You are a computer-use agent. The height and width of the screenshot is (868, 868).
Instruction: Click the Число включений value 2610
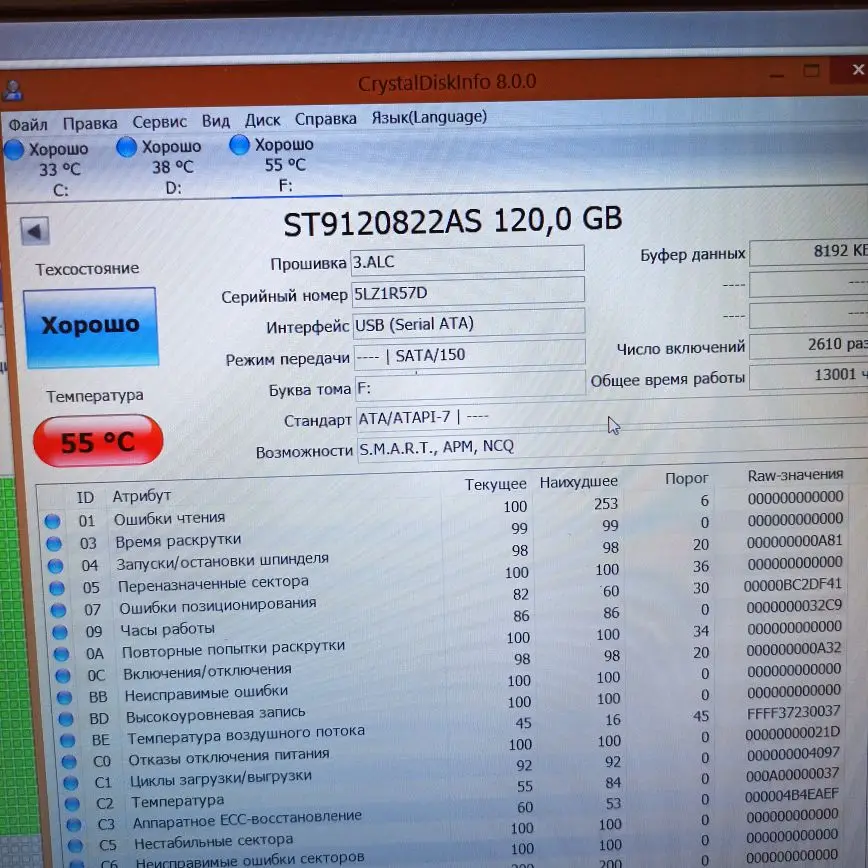[809, 345]
